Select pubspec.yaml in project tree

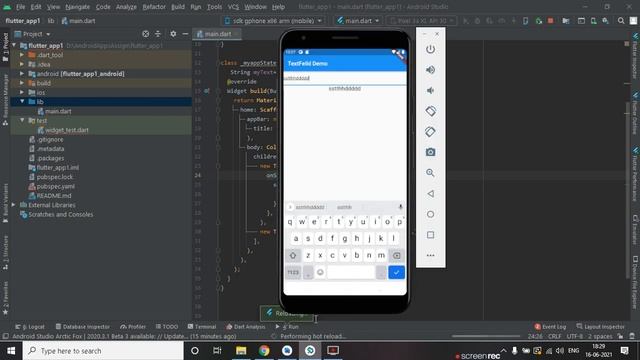click(56, 187)
